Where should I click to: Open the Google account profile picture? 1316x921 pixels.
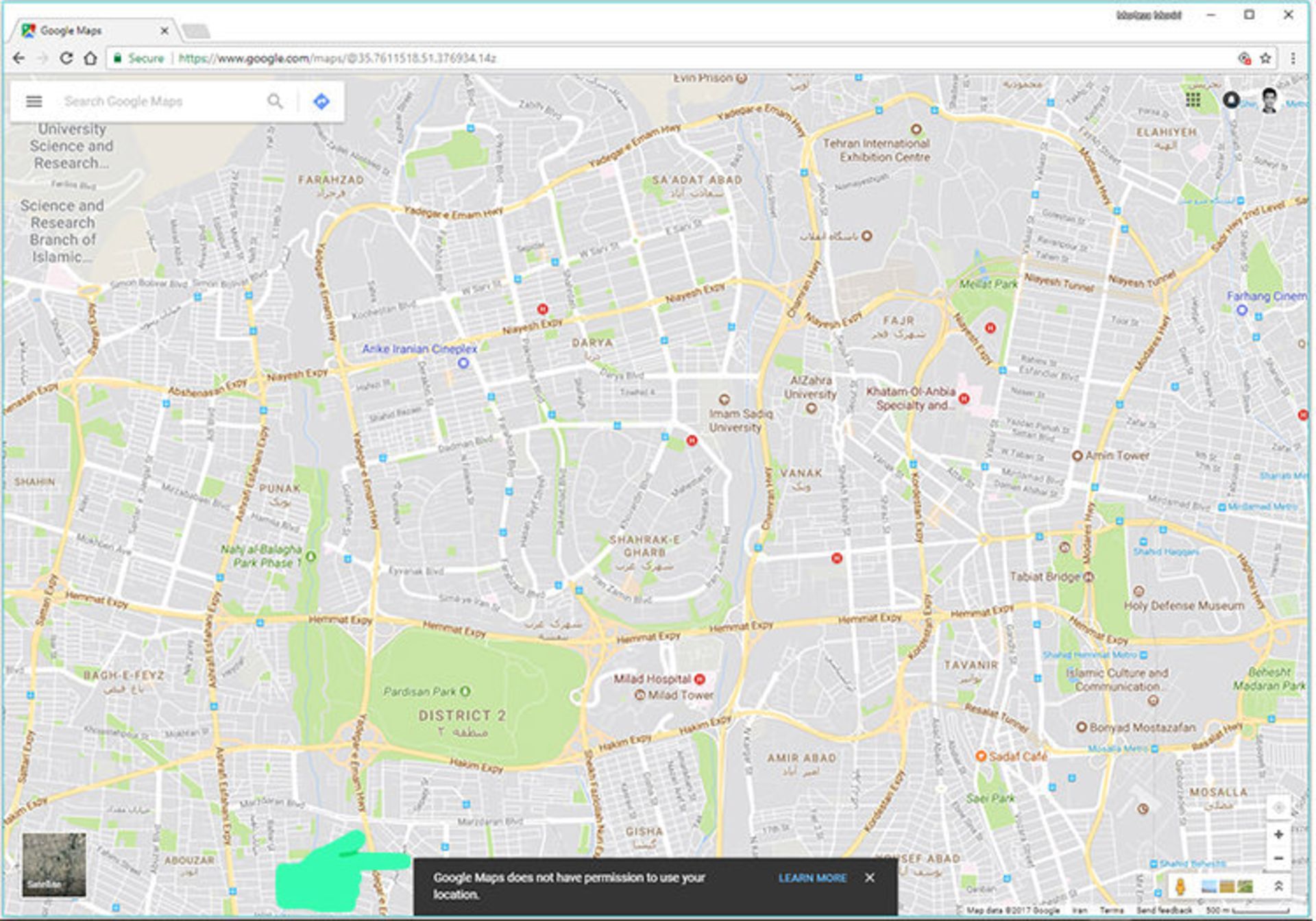pos(1270,101)
